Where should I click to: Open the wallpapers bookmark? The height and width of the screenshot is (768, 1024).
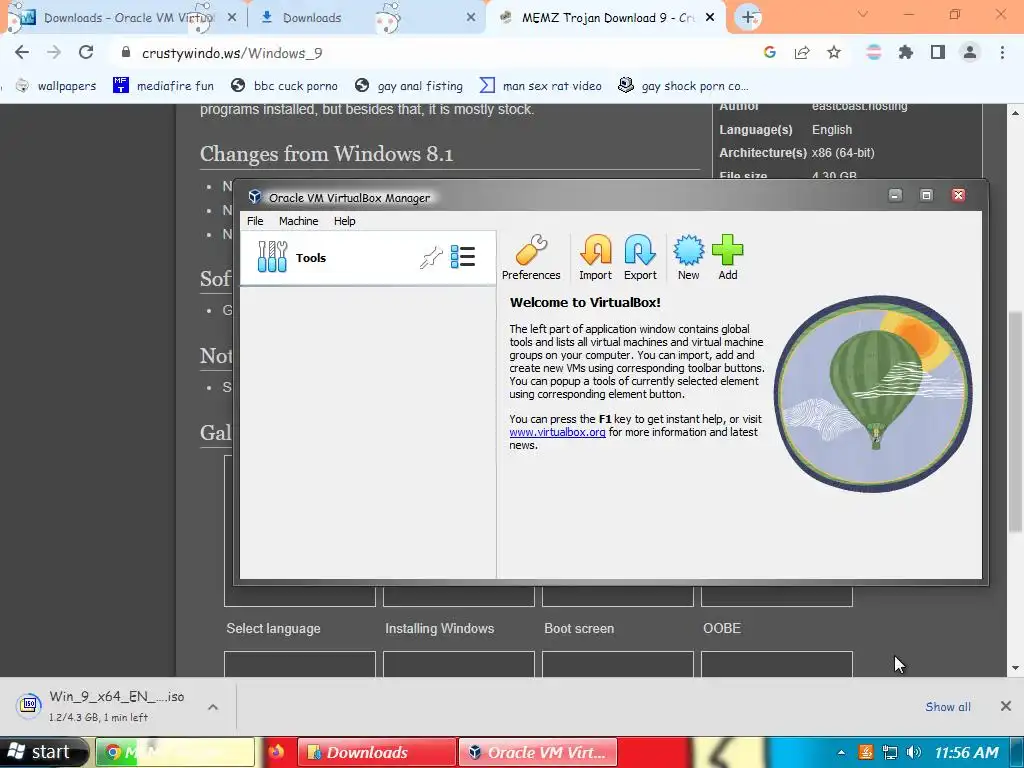(x=57, y=86)
